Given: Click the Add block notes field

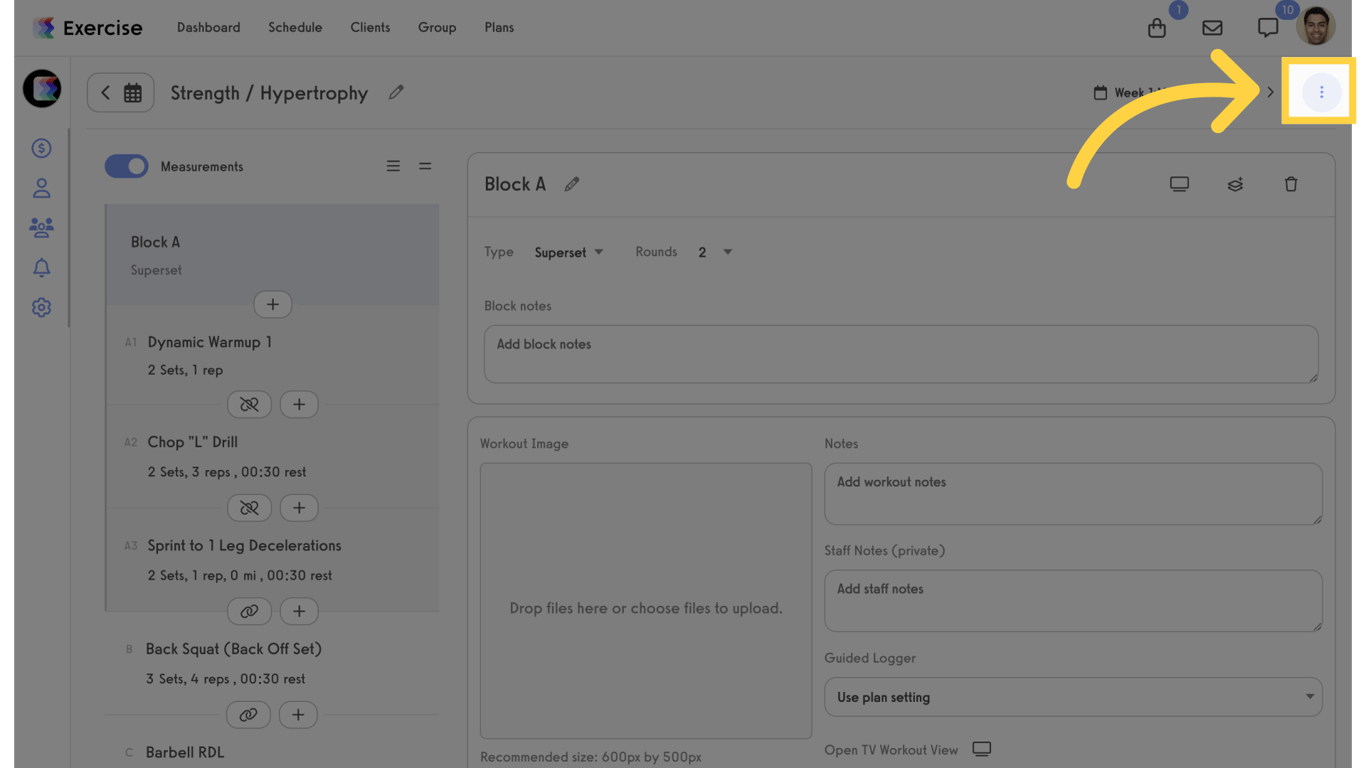Looking at the screenshot, I should [901, 354].
